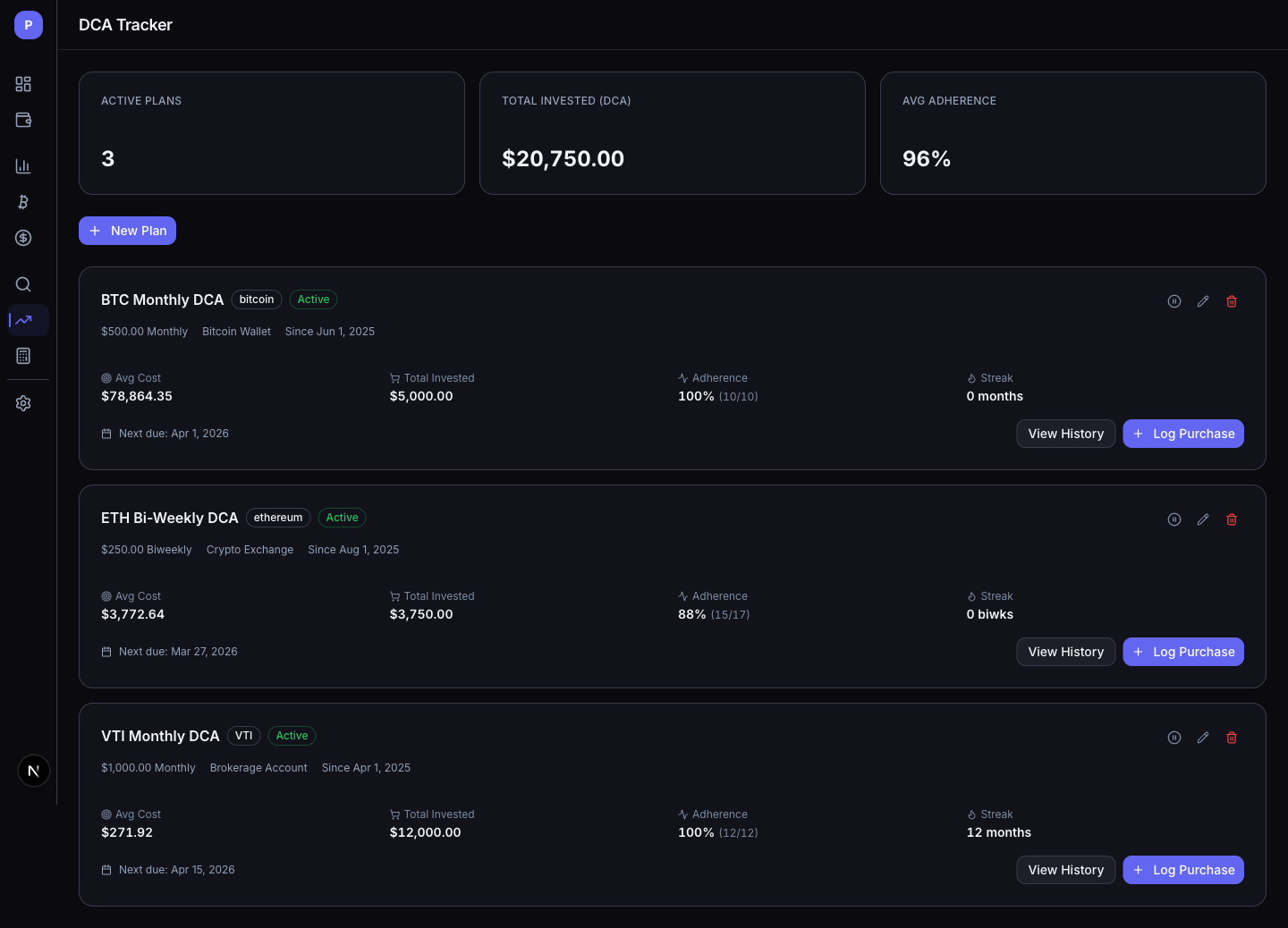Image resolution: width=1288 pixels, height=928 pixels.
Task: View History for VTI Monthly DCA
Action: click(1066, 870)
